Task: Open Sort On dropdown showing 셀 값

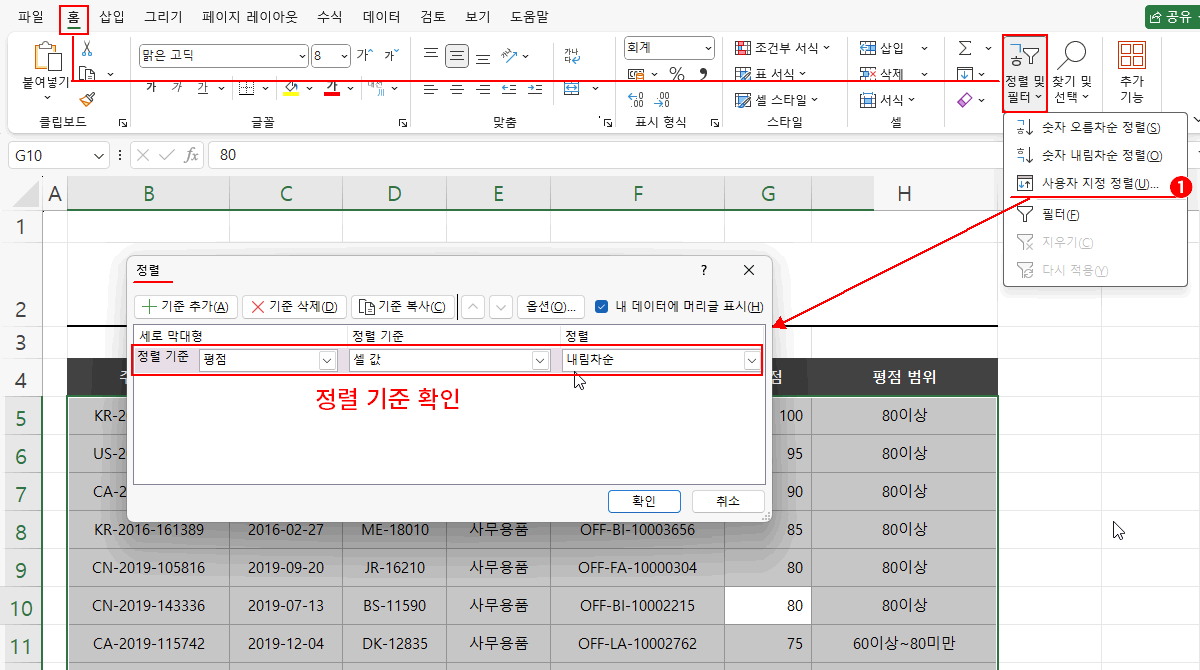Action: [x=541, y=360]
